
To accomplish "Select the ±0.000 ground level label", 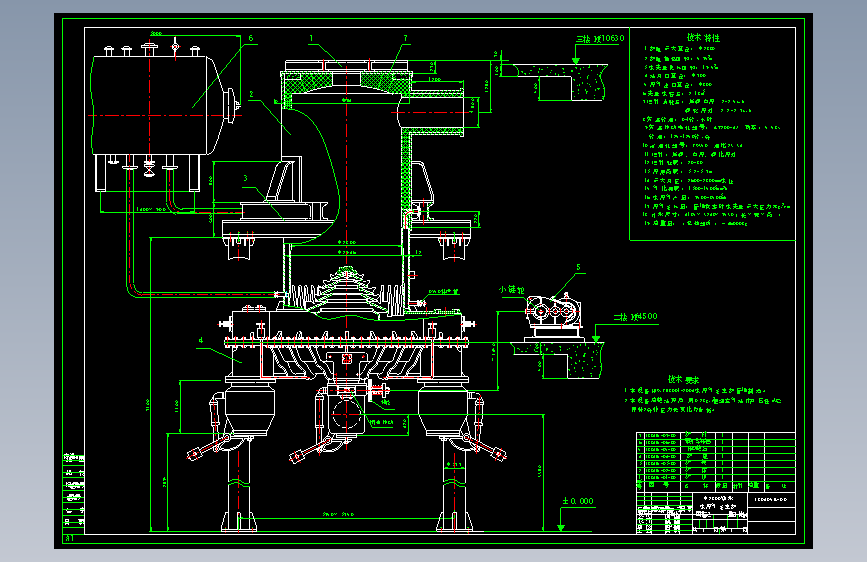I will tap(578, 501).
